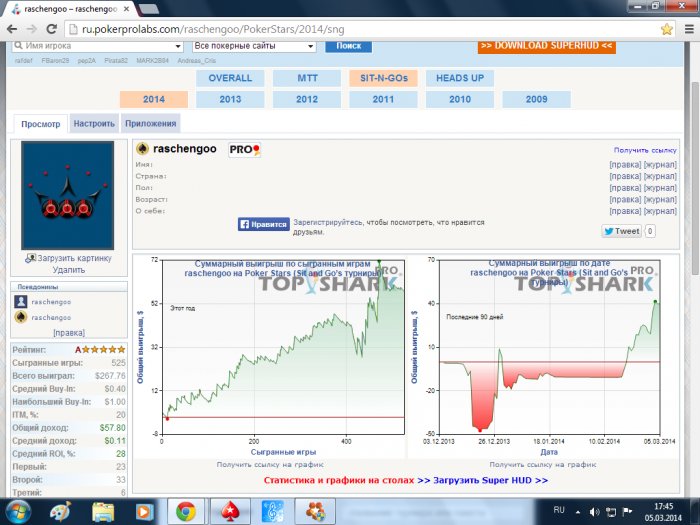Click the DOWNLOAD SUPERHUD banner

tap(546, 46)
